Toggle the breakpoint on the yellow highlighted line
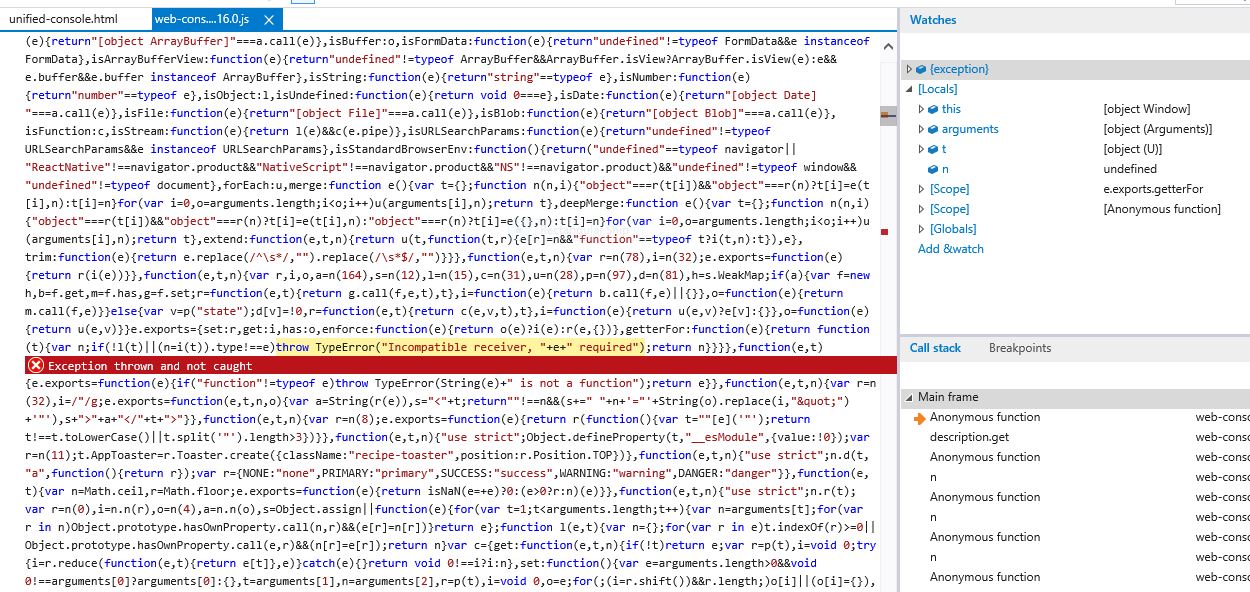This screenshot has width=1250, height=592. coord(885,347)
